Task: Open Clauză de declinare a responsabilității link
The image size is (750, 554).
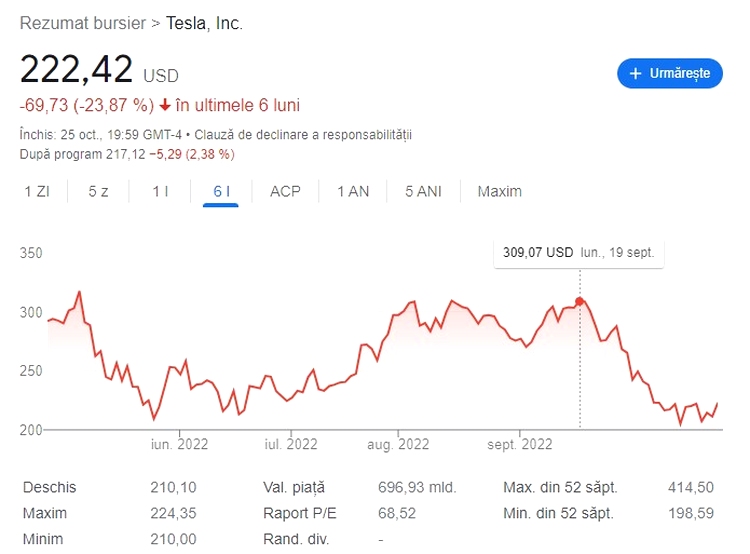Action: pos(303,134)
